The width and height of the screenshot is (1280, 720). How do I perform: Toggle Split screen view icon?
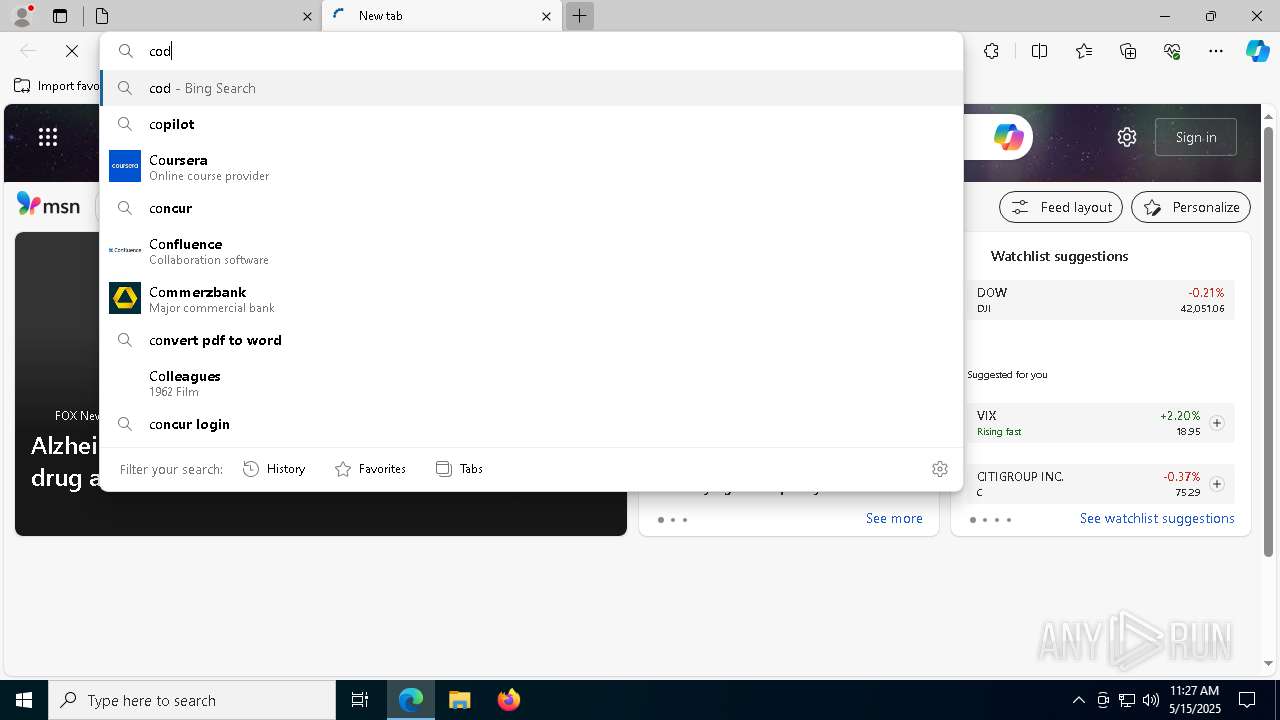tap(1039, 51)
